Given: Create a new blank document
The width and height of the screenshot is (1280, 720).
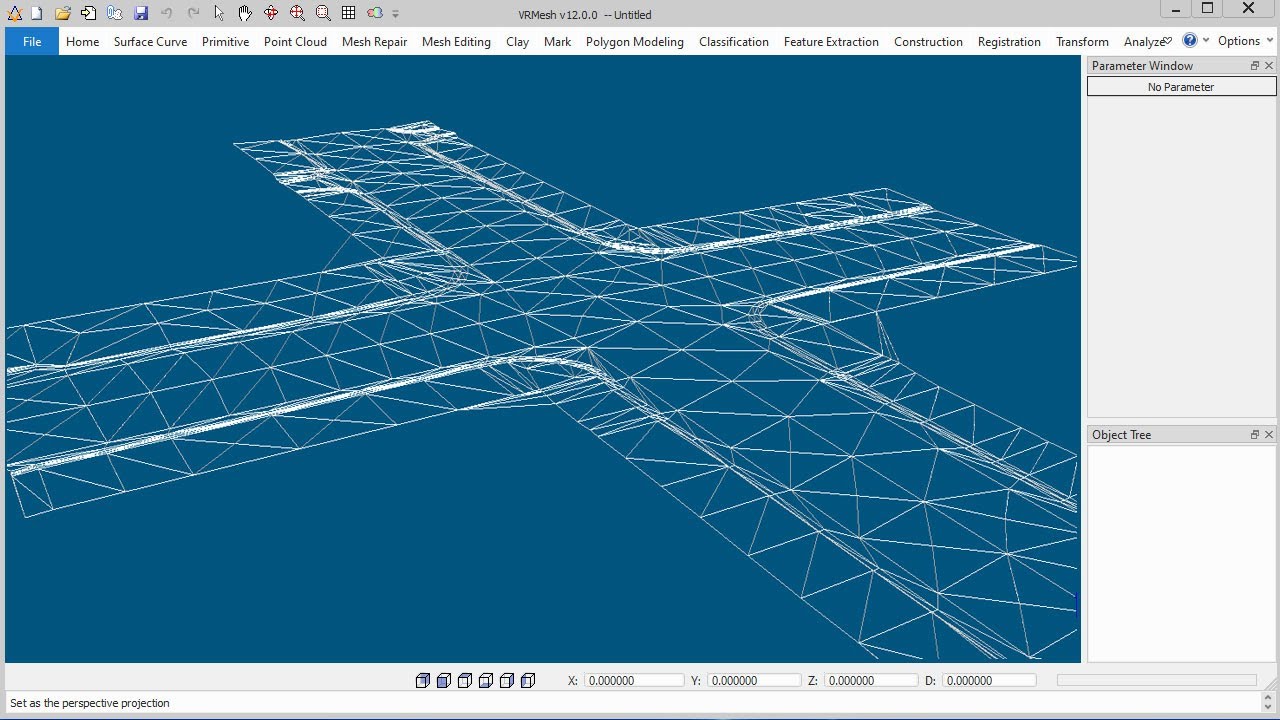Looking at the screenshot, I should pos(37,13).
